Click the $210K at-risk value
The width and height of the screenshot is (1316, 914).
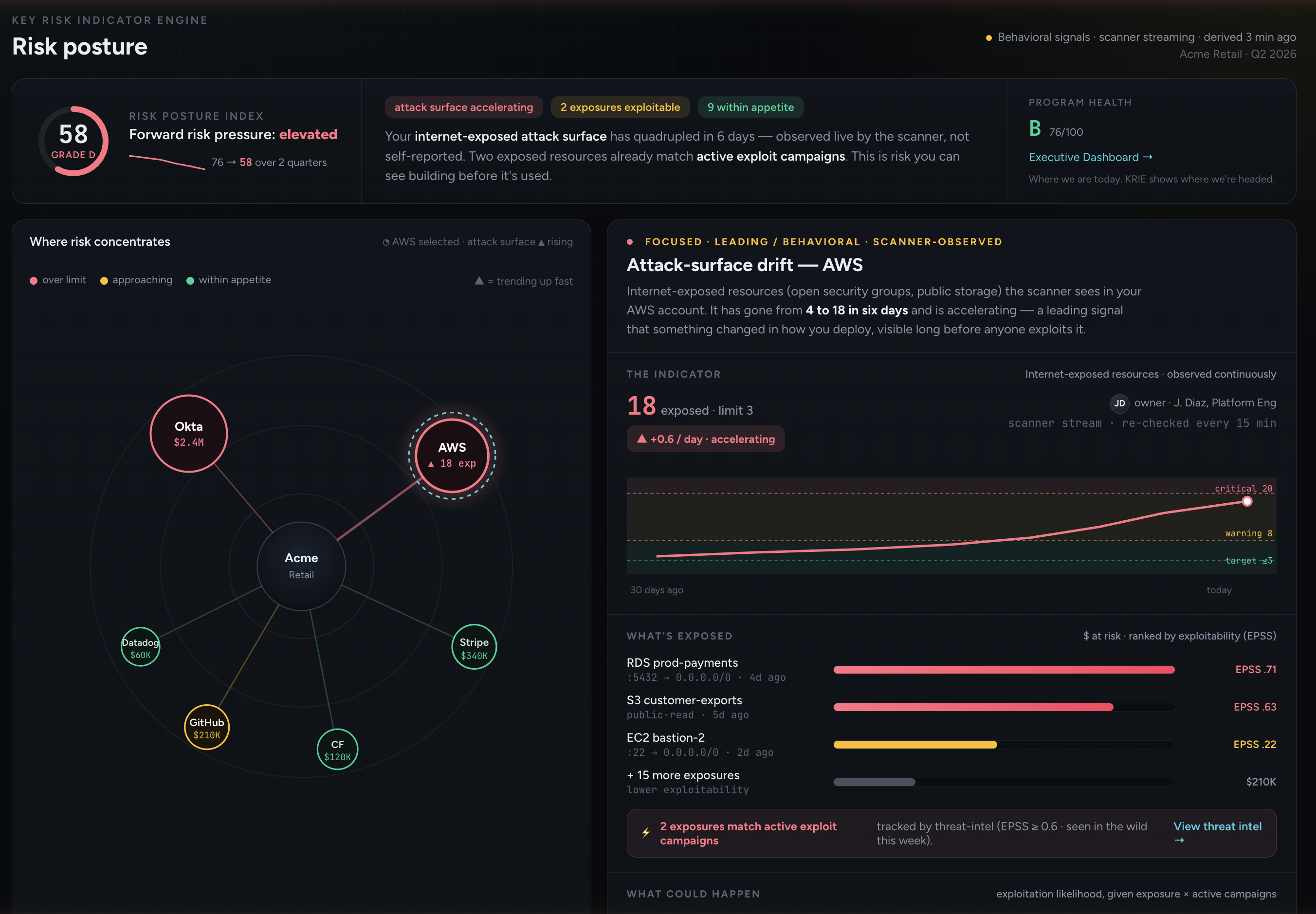[x=1261, y=782]
